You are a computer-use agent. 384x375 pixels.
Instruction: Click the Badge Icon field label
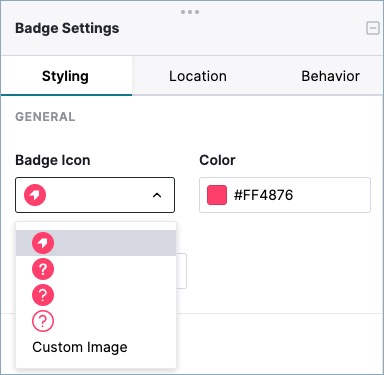pos(53,160)
